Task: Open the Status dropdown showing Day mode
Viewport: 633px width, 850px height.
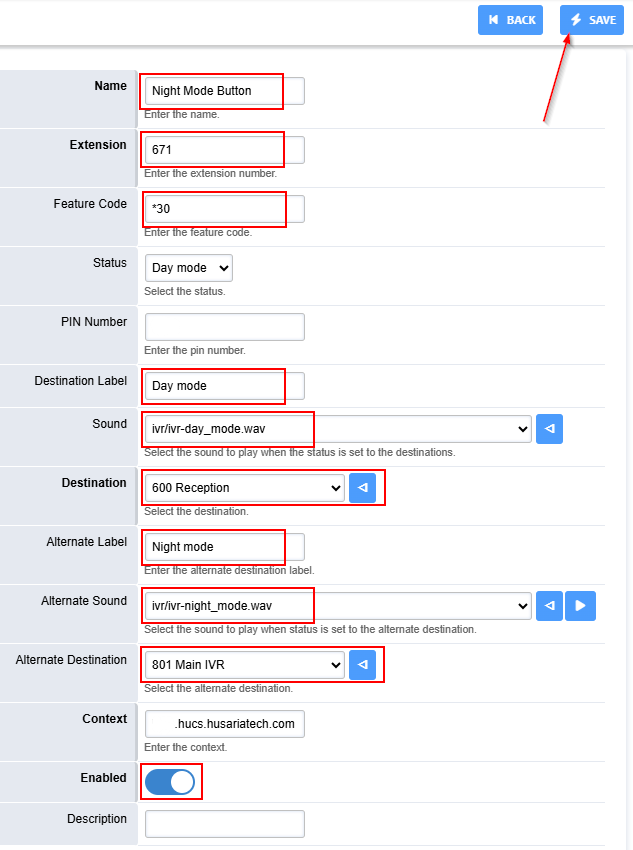Action: point(188,268)
